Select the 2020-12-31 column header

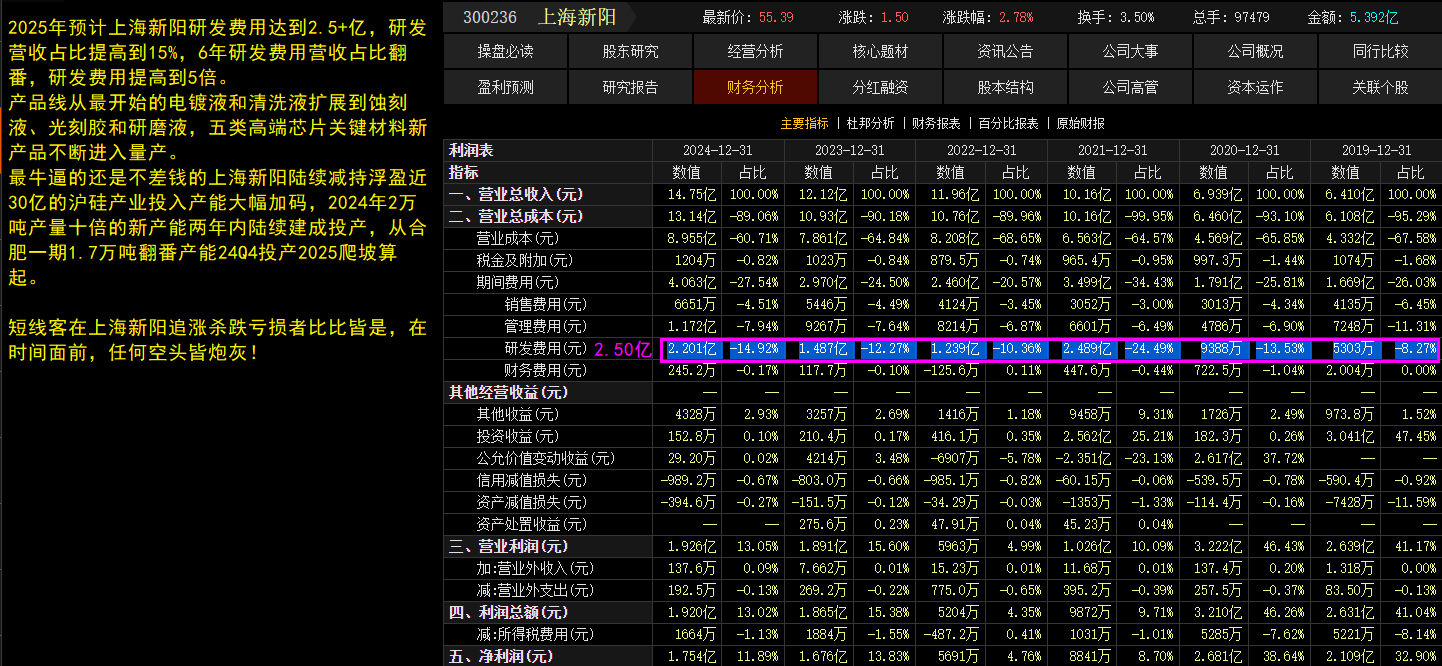click(x=1244, y=150)
